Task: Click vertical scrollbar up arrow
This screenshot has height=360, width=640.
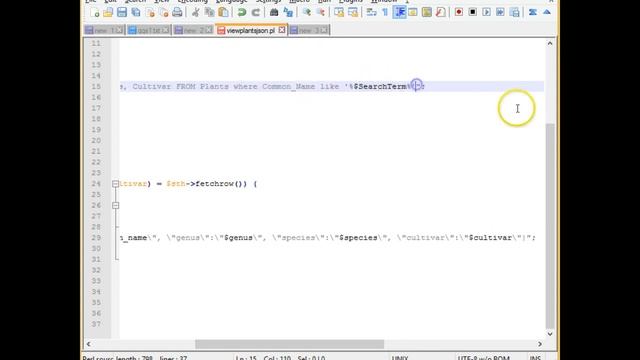Action: click(550, 43)
